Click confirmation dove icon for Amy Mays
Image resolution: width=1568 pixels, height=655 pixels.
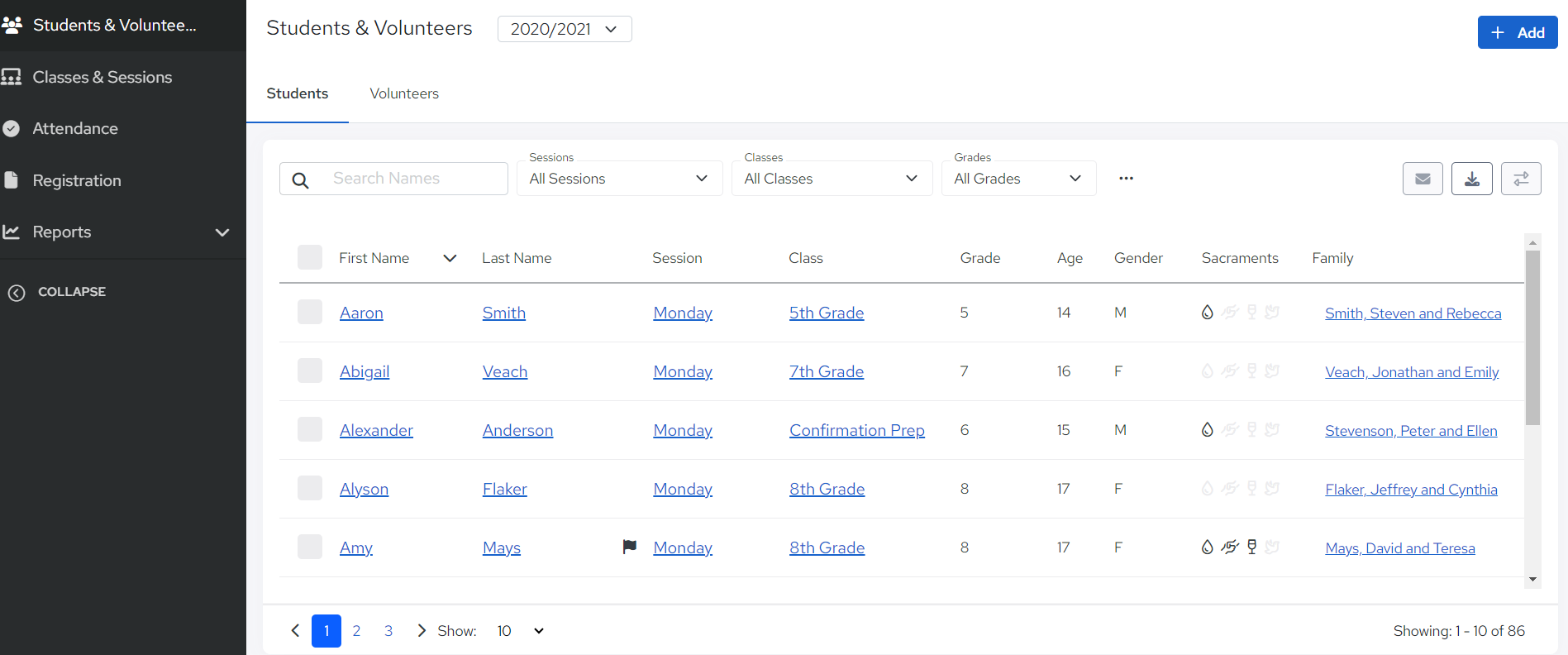pyautogui.click(x=1272, y=547)
